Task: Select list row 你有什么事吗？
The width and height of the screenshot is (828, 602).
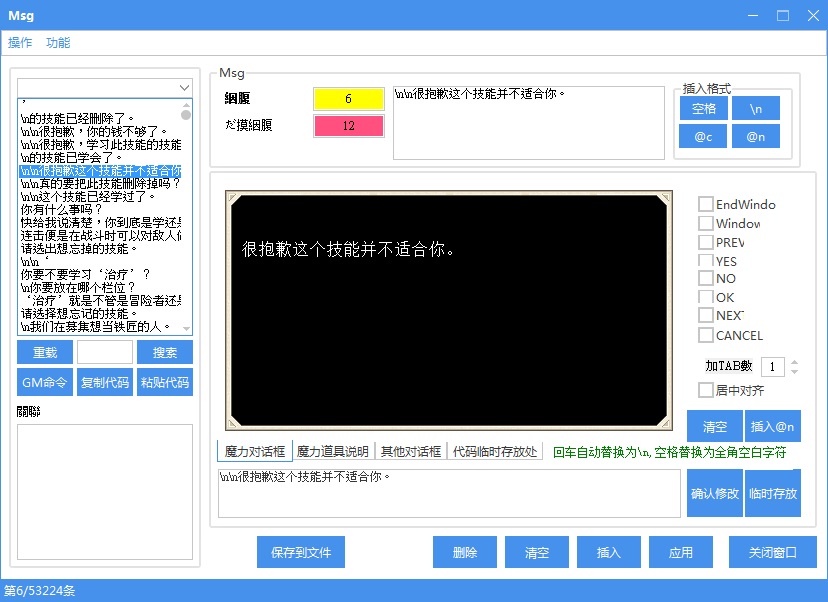Action: coord(100,209)
